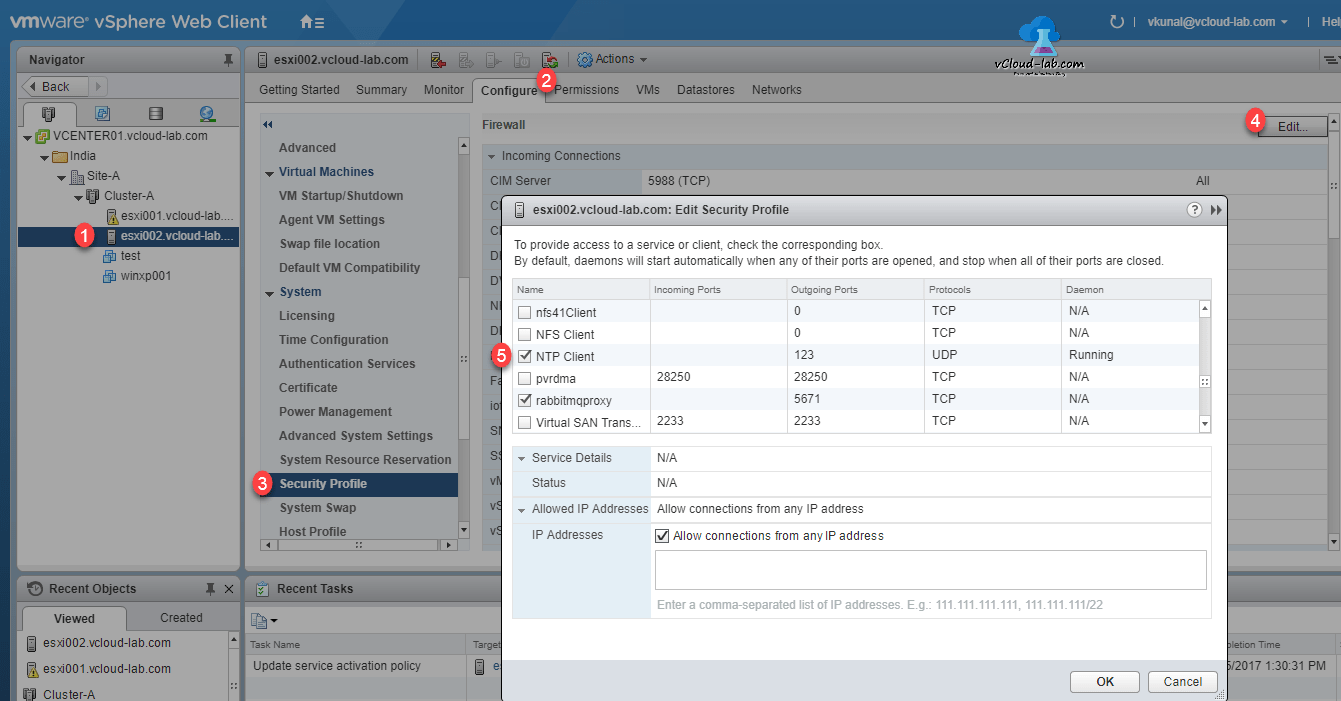Open the Networking inventory view icon

pos(206,113)
